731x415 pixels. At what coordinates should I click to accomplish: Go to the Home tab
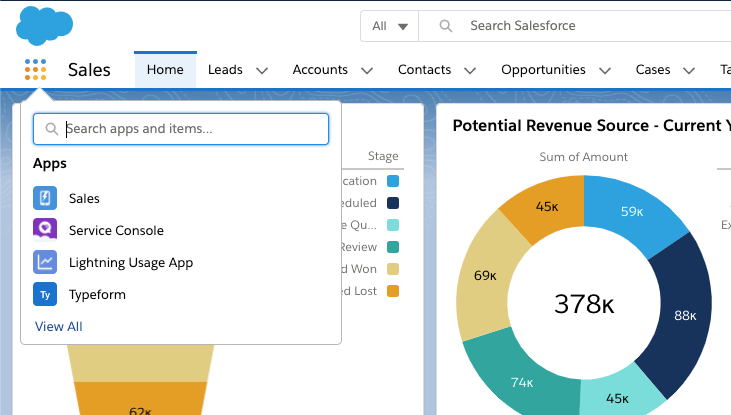coord(165,69)
